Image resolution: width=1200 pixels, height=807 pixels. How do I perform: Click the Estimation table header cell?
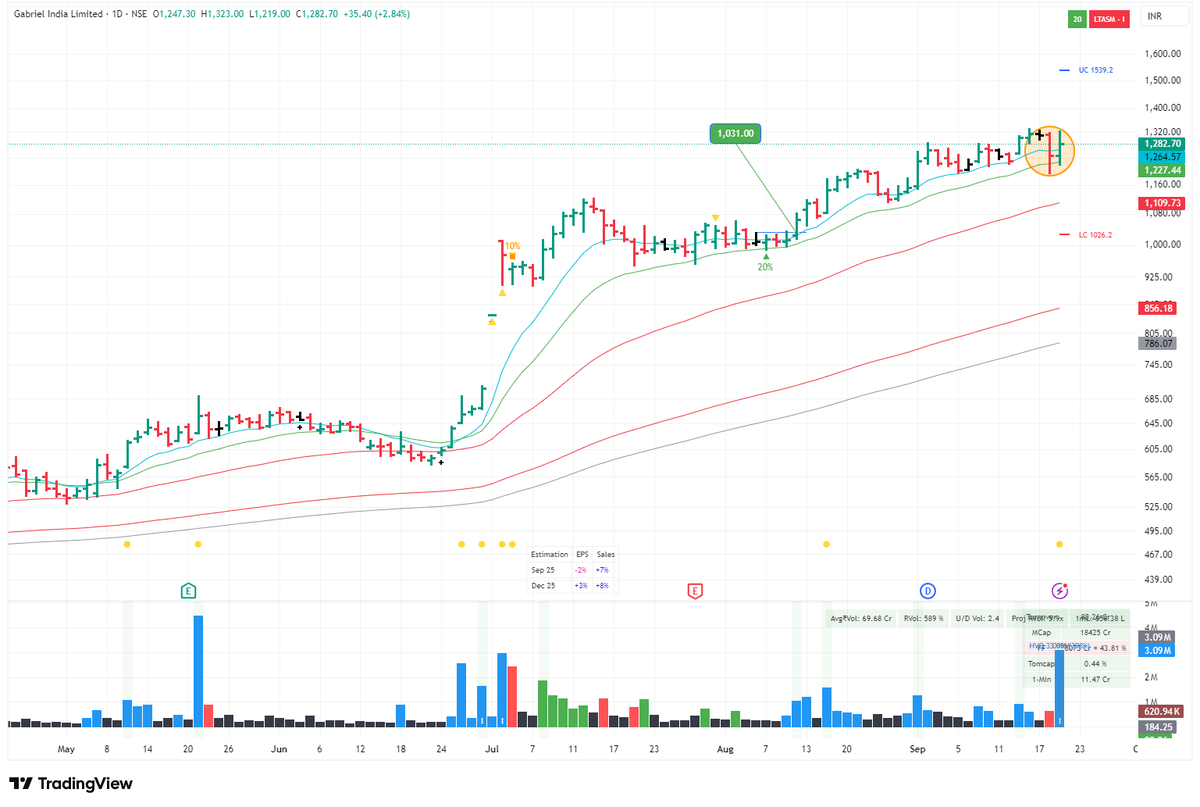coord(549,553)
